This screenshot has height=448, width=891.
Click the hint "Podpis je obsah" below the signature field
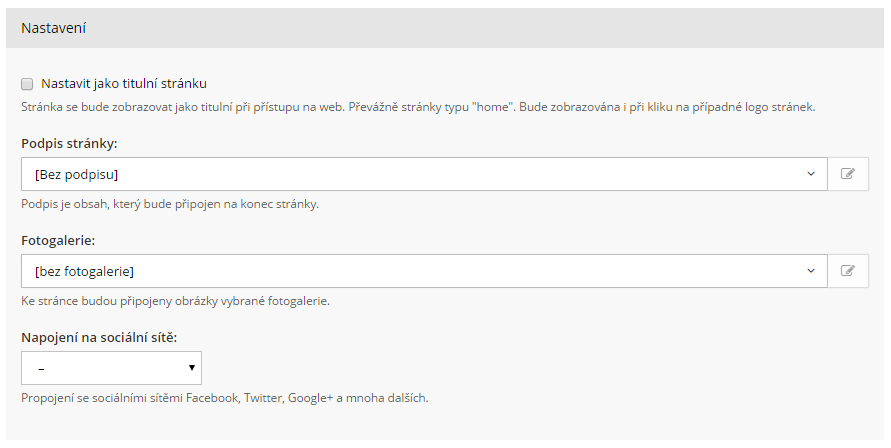[169, 204]
